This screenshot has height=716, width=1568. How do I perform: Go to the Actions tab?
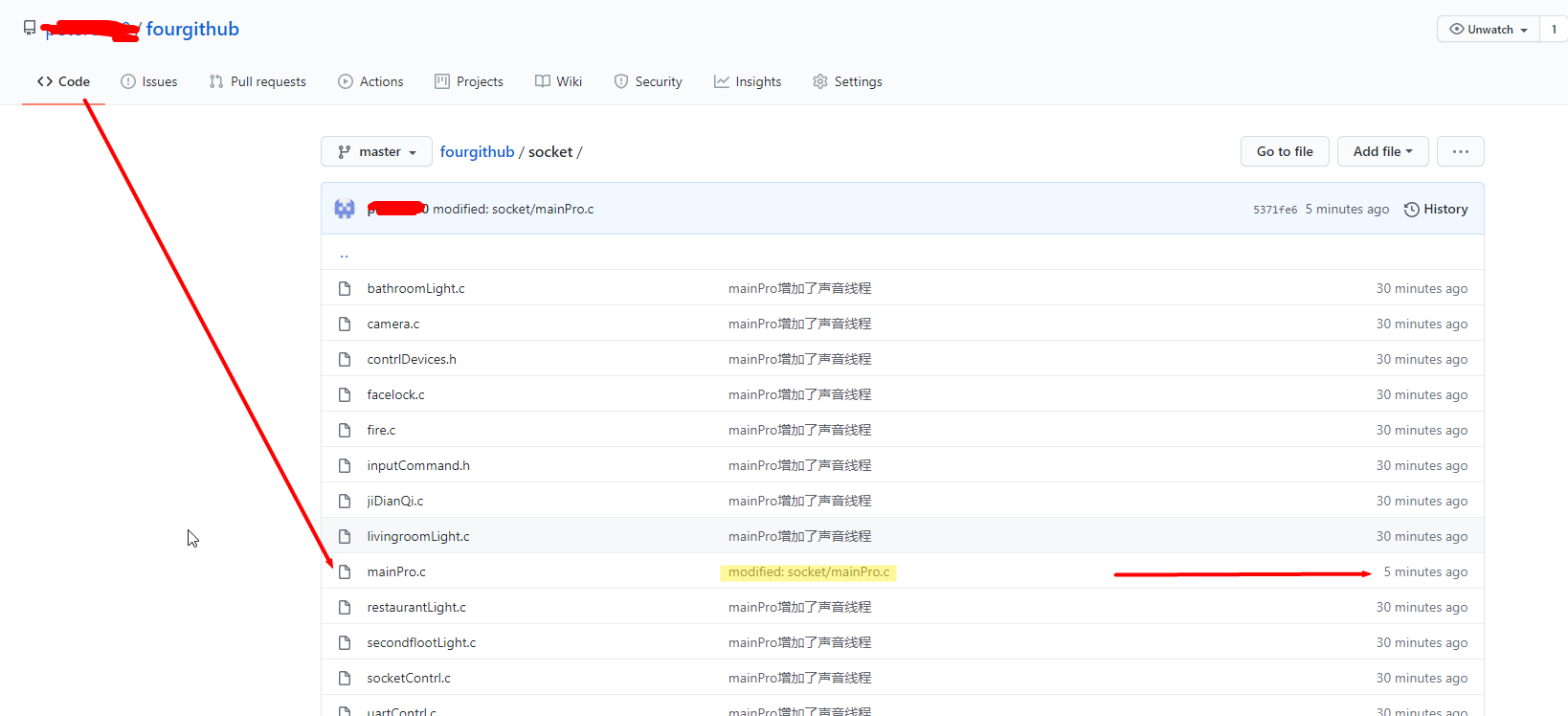point(370,81)
